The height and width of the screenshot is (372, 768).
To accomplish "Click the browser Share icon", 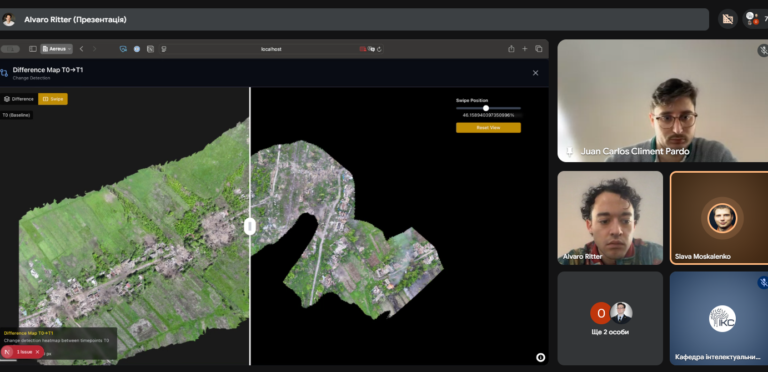I will coord(511,49).
